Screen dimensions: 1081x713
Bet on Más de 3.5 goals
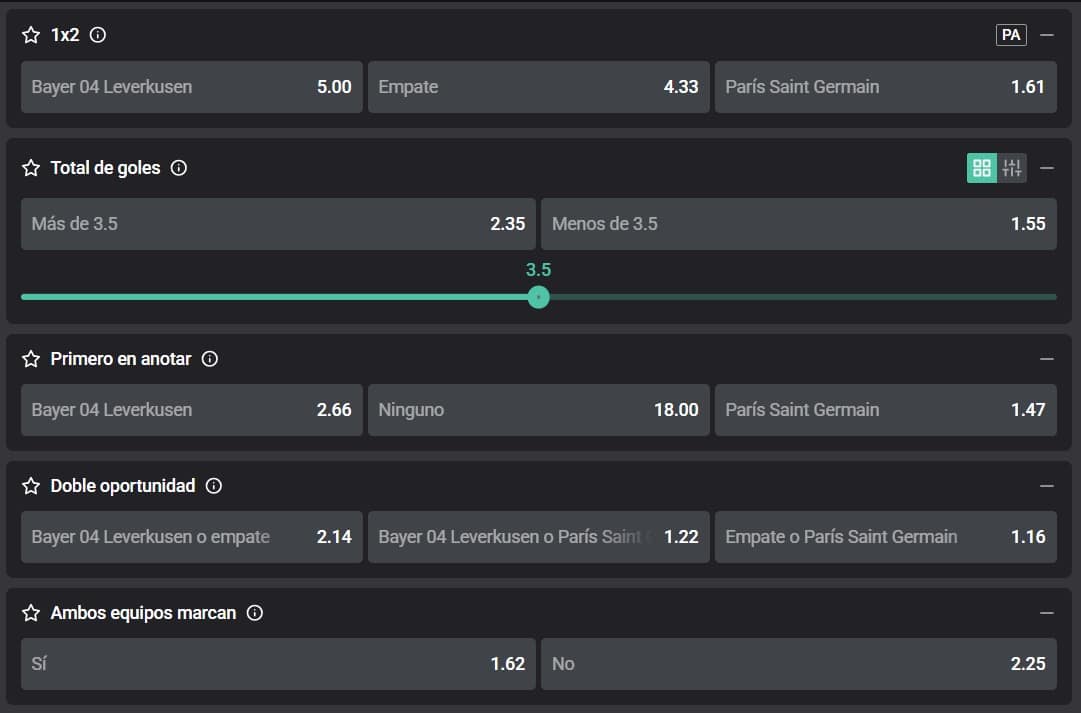(278, 224)
